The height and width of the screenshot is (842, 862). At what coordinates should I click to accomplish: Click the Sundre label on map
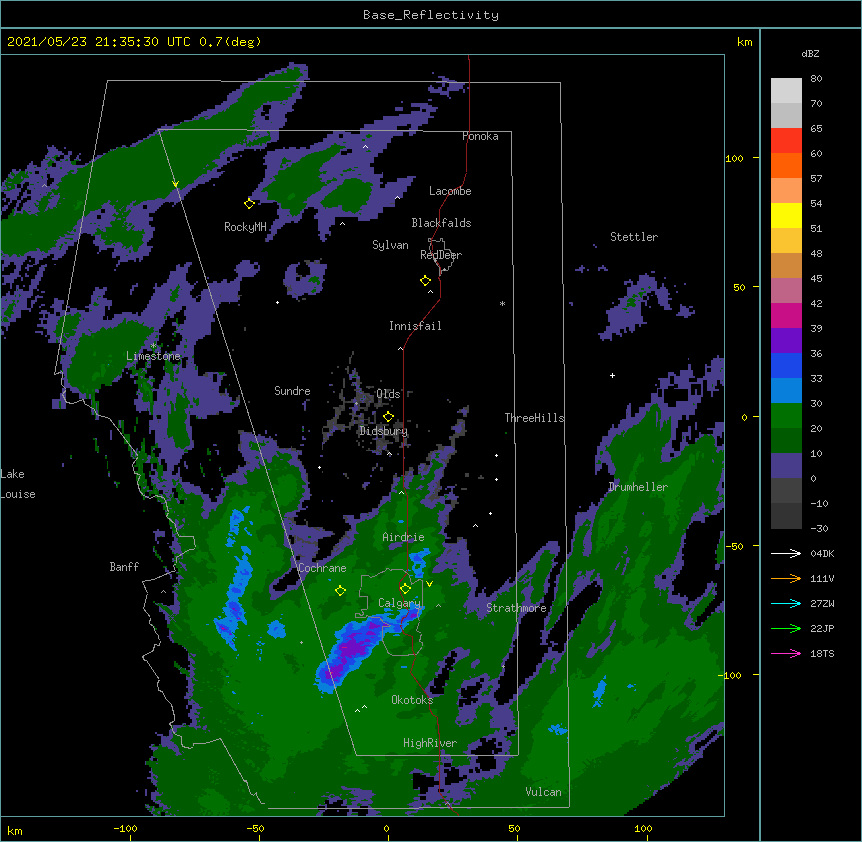pos(292,391)
